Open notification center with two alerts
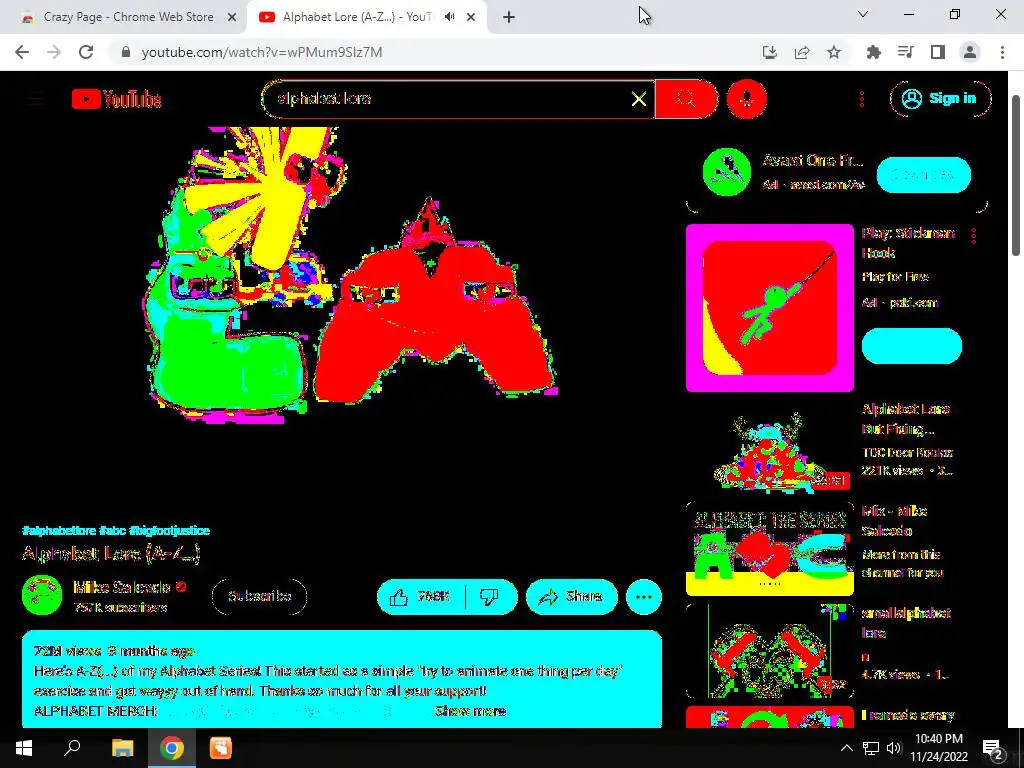The height and width of the screenshot is (768, 1024). [x=993, y=748]
